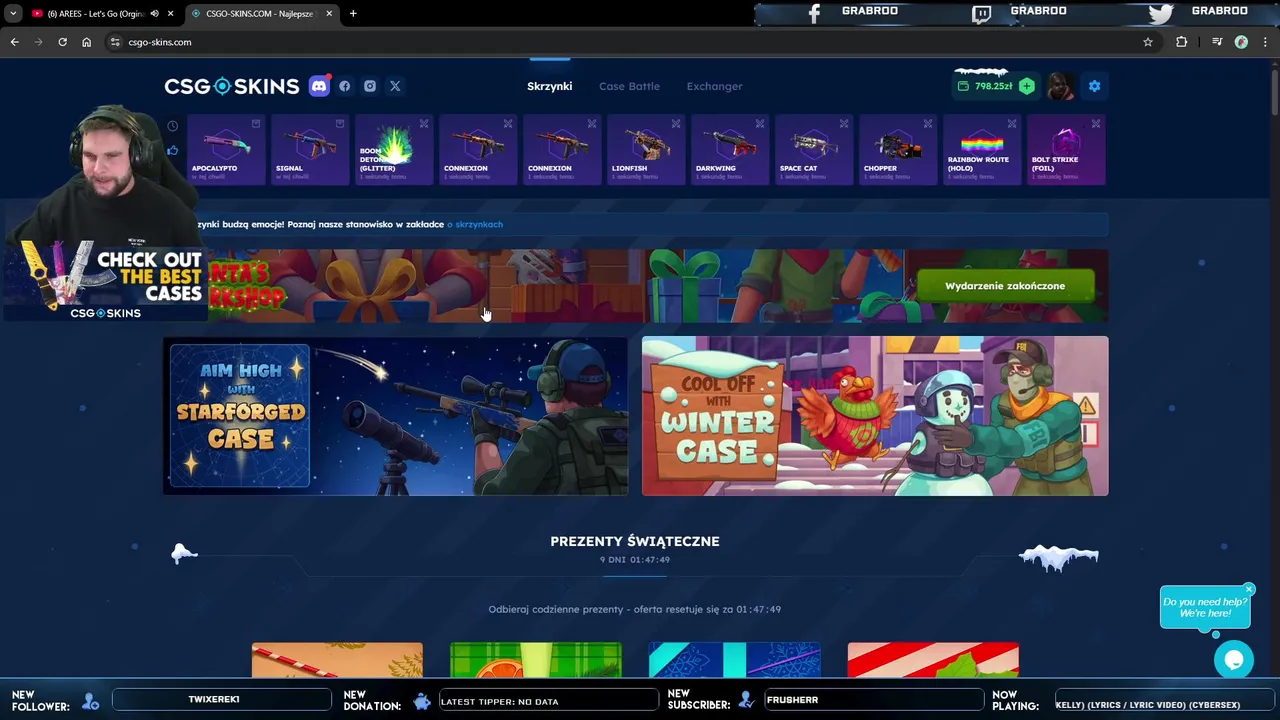Close the 'Do you need help?' popup
The height and width of the screenshot is (720, 1280).
coord(1249,589)
